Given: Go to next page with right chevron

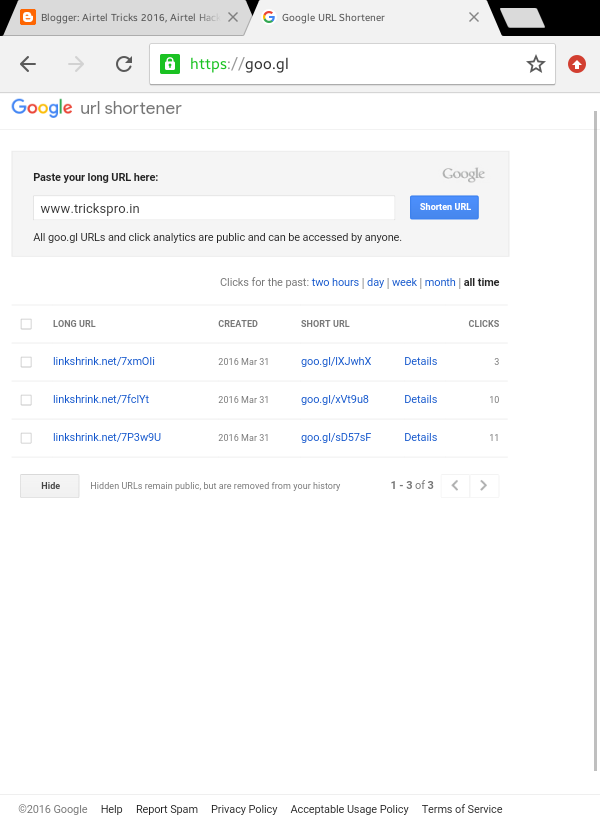Looking at the screenshot, I should (484, 485).
